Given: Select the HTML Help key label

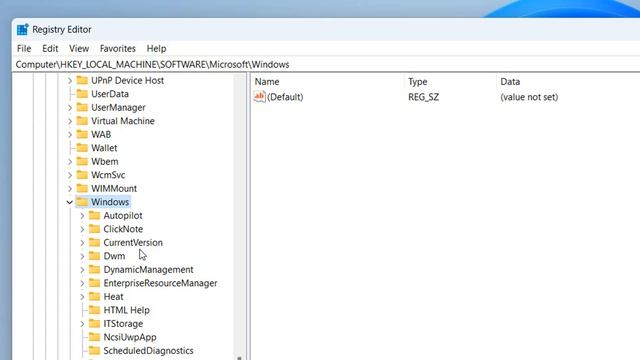Looking at the screenshot, I should click(127, 310).
